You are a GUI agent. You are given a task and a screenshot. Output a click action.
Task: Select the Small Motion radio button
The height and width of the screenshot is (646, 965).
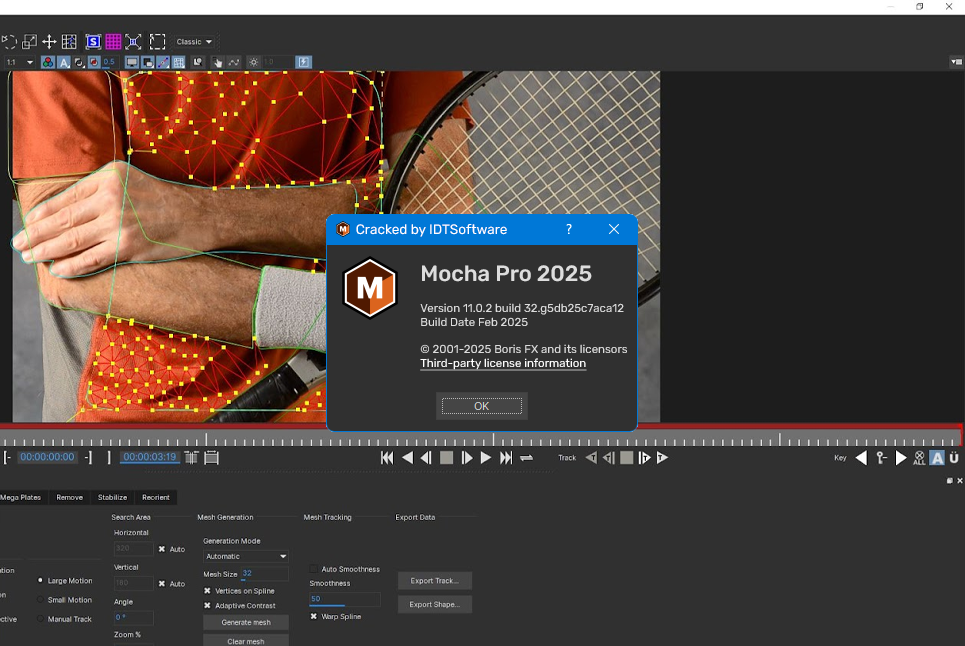[41, 599]
